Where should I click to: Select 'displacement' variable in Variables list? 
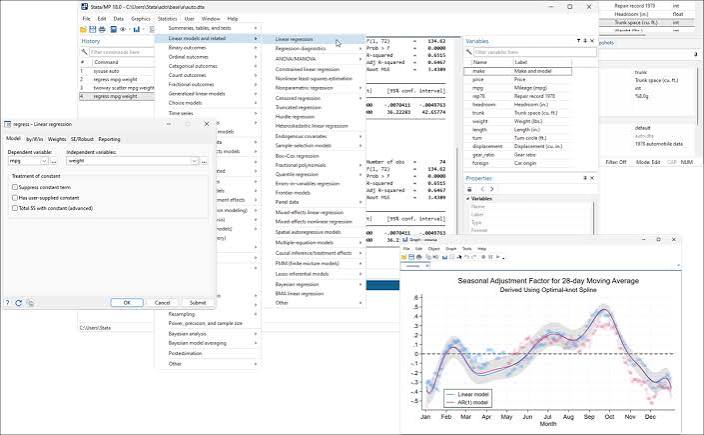tap(518, 146)
